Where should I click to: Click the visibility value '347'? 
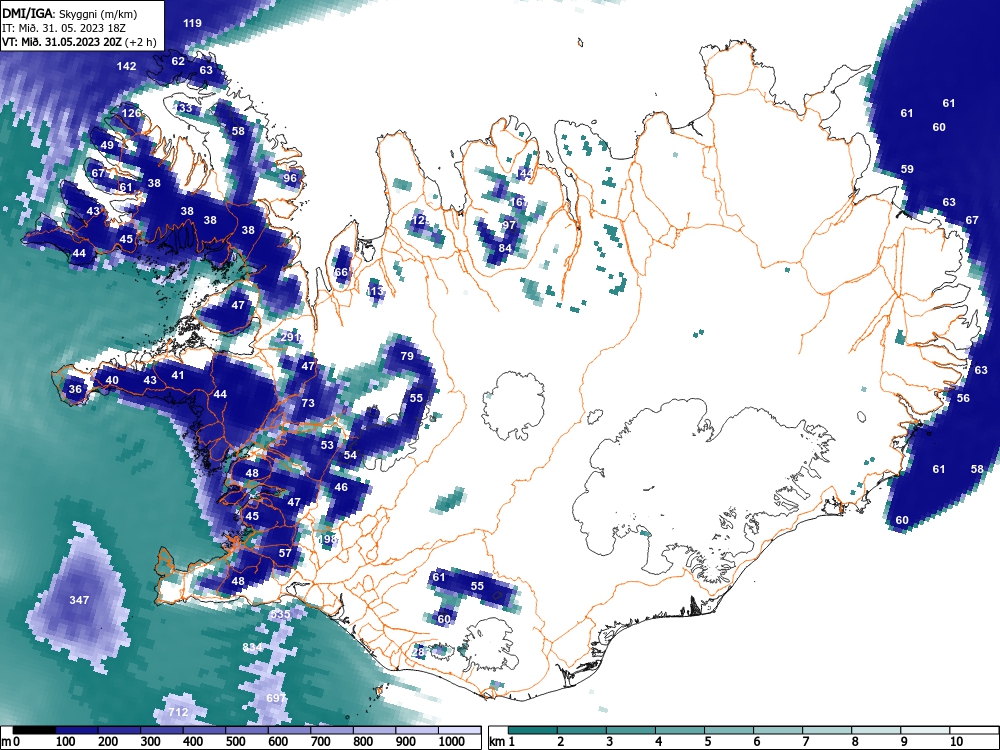[79, 600]
